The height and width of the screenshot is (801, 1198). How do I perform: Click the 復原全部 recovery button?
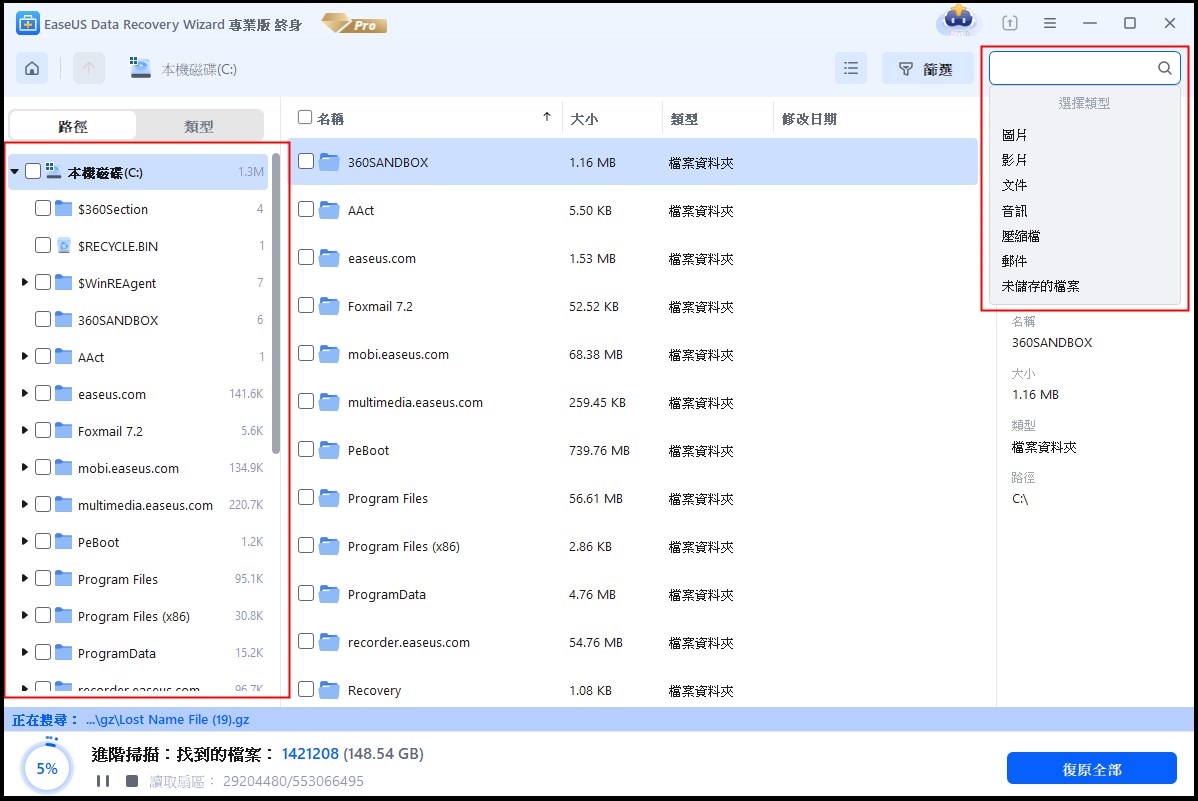coord(1093,767)
